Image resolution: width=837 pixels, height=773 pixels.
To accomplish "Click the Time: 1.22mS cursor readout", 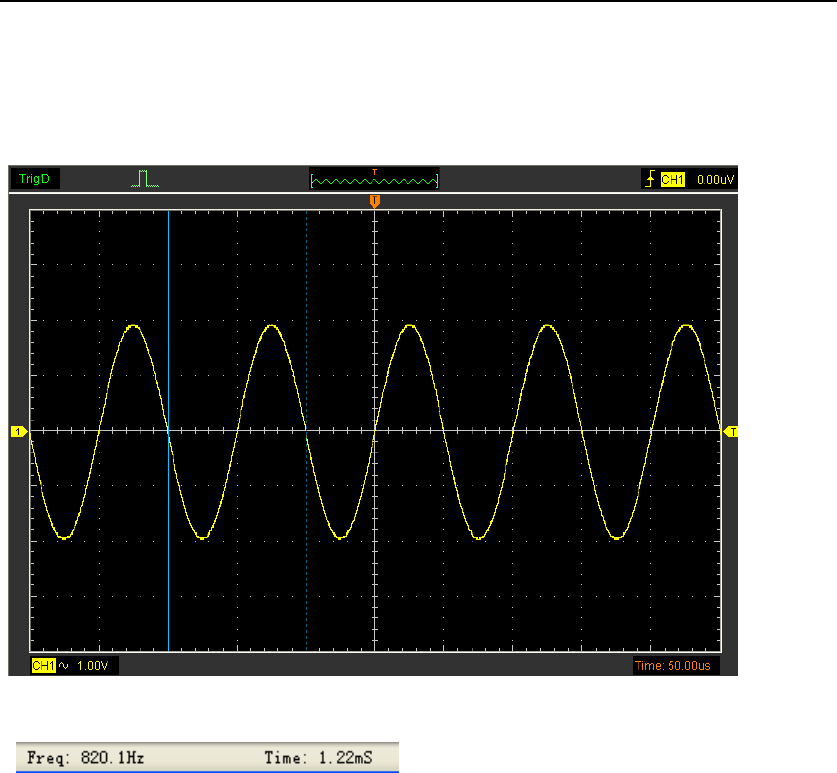I will coord(319,758).
